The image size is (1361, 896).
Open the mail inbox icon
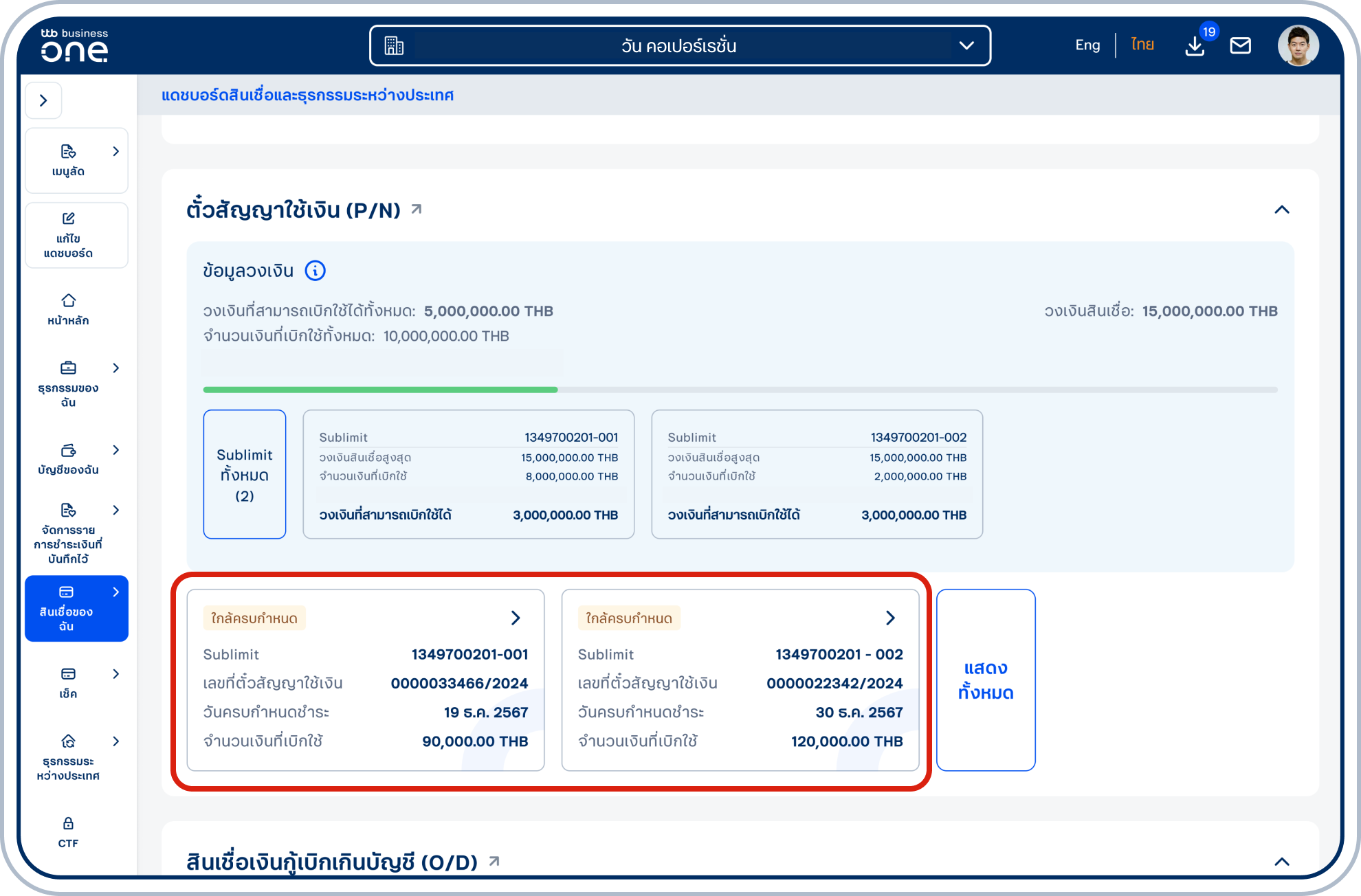tap(1241, 45)
